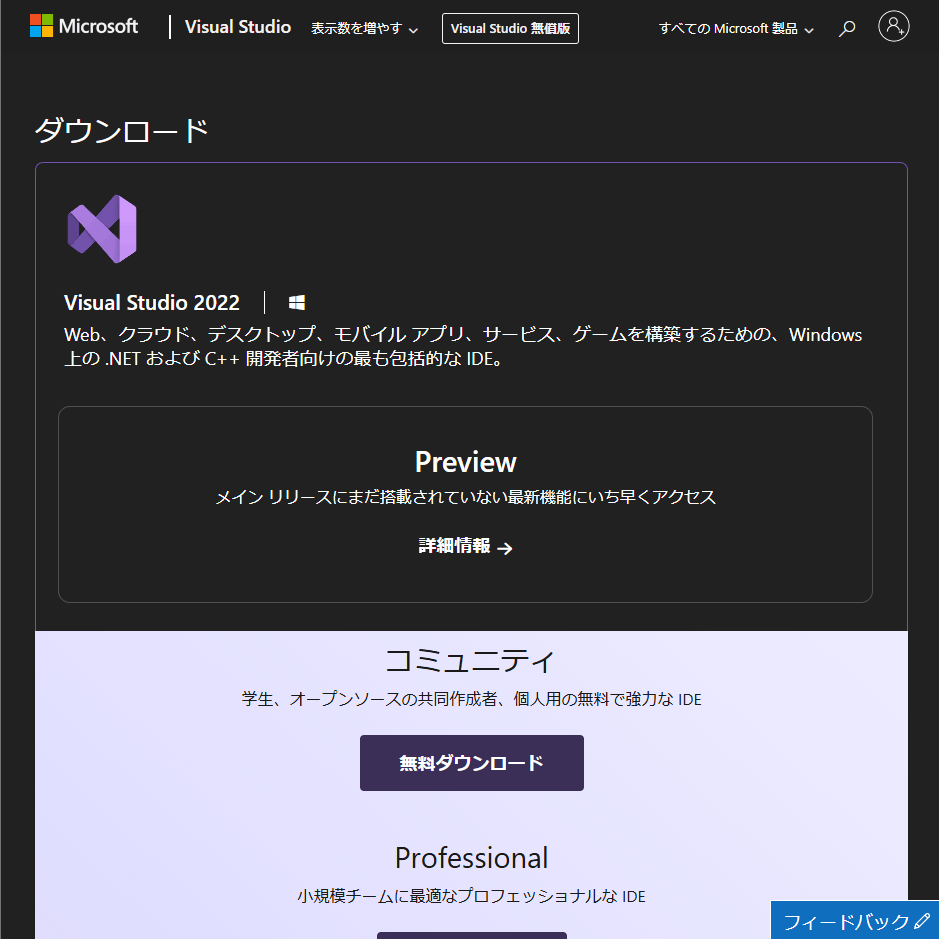
Task: Open the Visual Studio header link
Action: coord(238,27)
